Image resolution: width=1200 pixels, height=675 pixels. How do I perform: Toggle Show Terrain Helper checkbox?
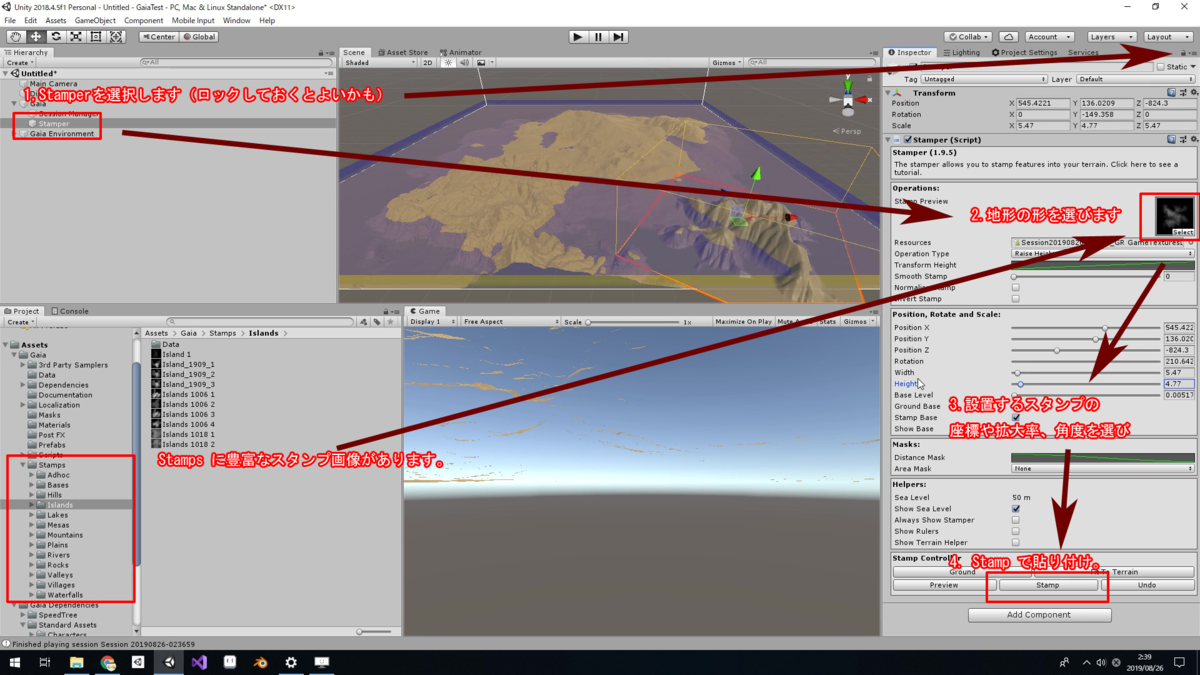click(x=1016, y=543)
